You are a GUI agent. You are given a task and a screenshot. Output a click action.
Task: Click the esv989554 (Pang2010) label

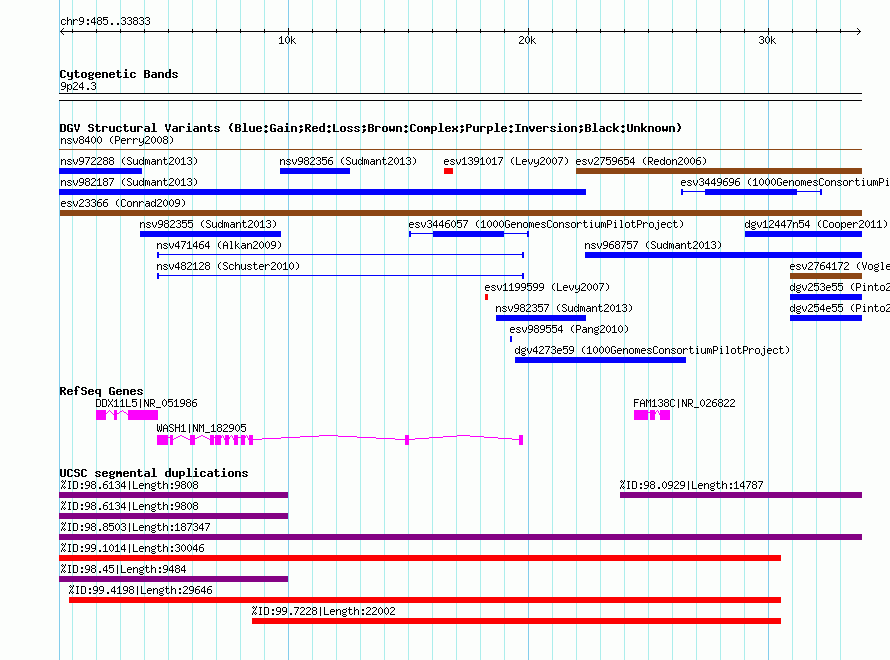pyautogui.click(x=569, y=329)
